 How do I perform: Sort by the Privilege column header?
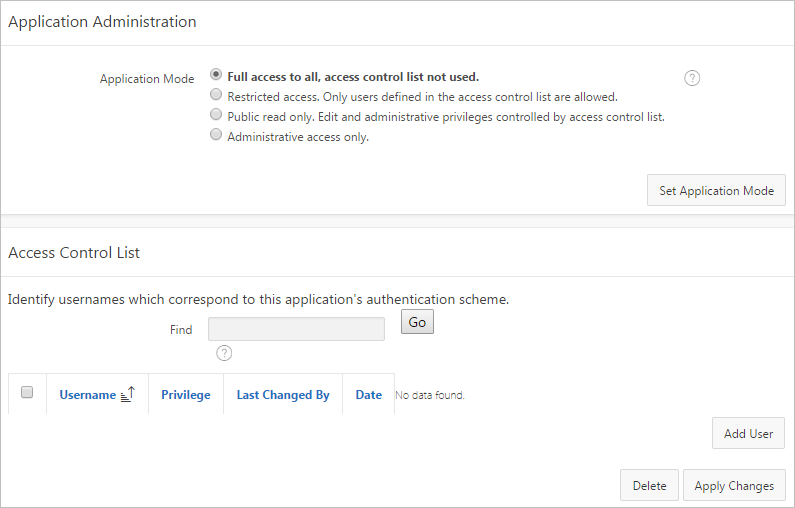pos(186,395)
